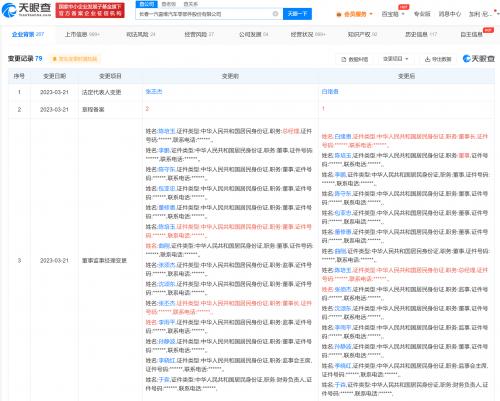Switch to the 上市信息 tab
This screenshot has height=401, width=500.
click(82, 34)
